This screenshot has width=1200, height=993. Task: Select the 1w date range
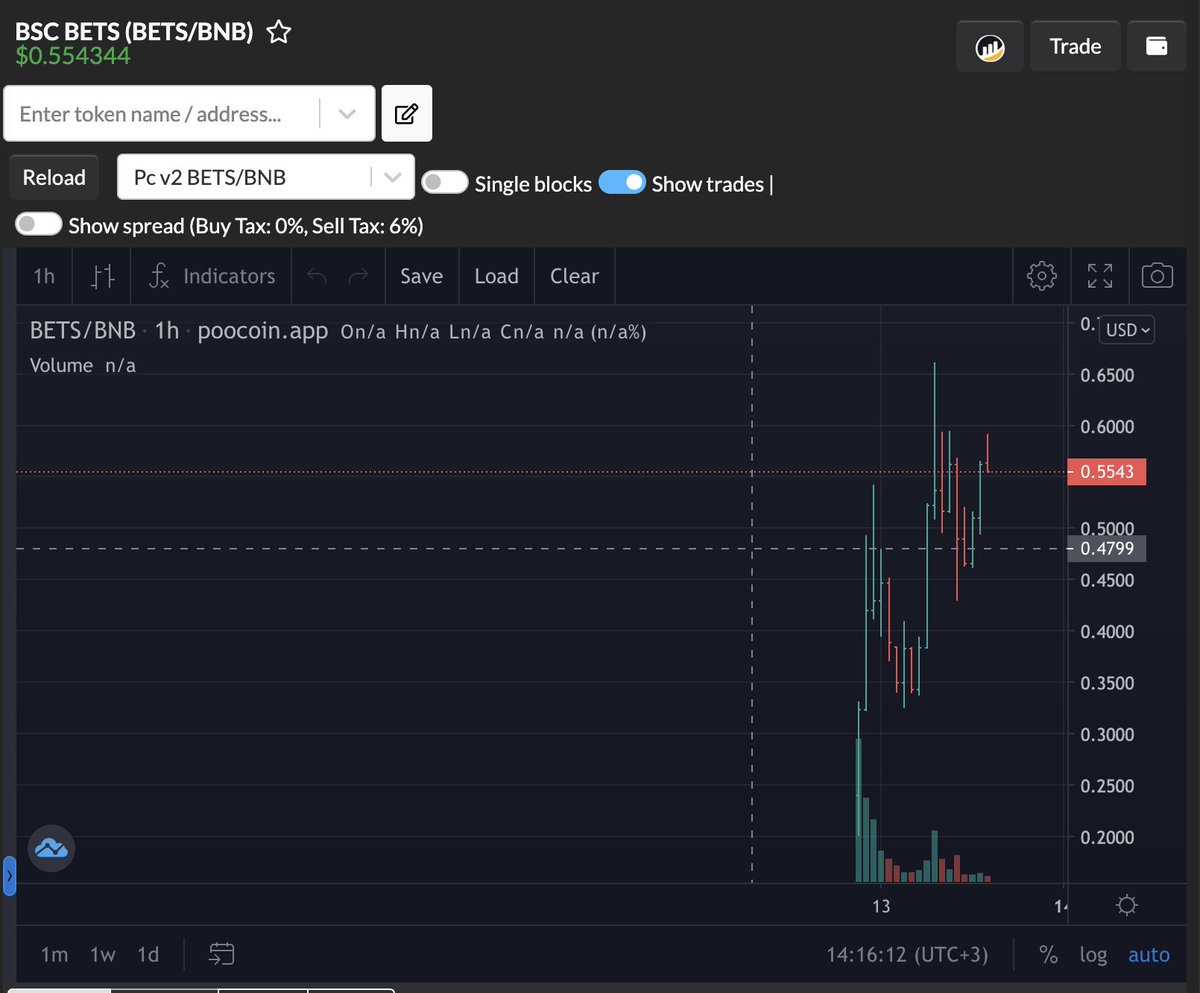coord(103,954)
